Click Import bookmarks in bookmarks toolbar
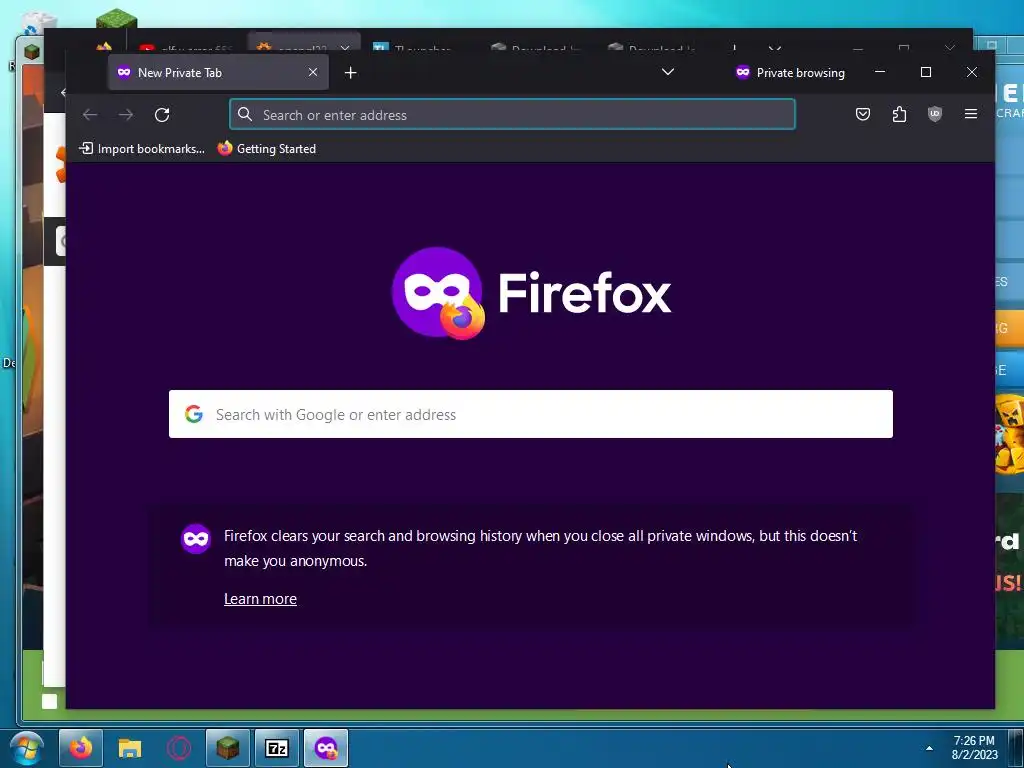 pyautogui.click(x=142, y=149)
